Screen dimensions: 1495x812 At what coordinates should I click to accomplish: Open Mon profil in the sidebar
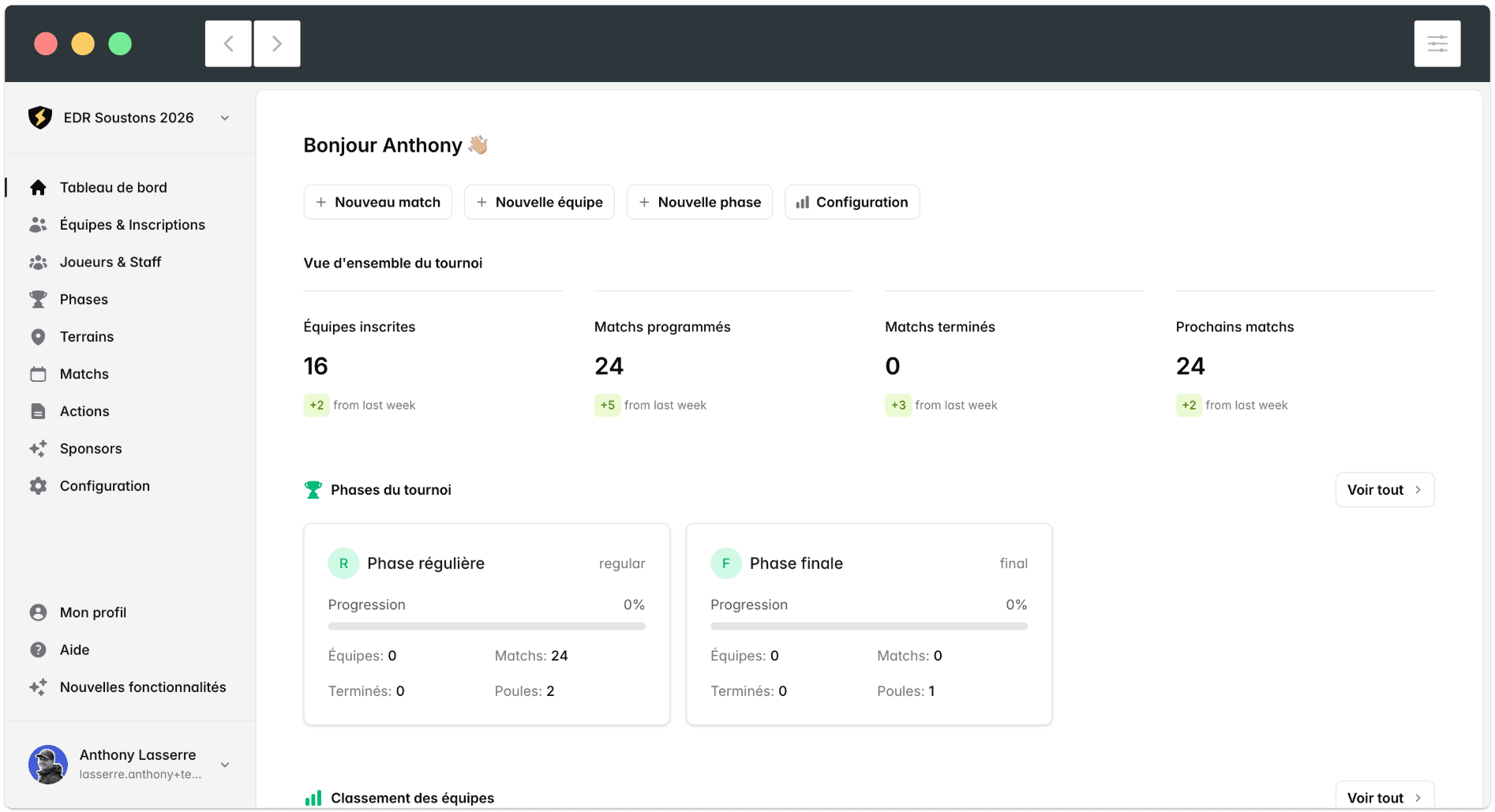93,612
